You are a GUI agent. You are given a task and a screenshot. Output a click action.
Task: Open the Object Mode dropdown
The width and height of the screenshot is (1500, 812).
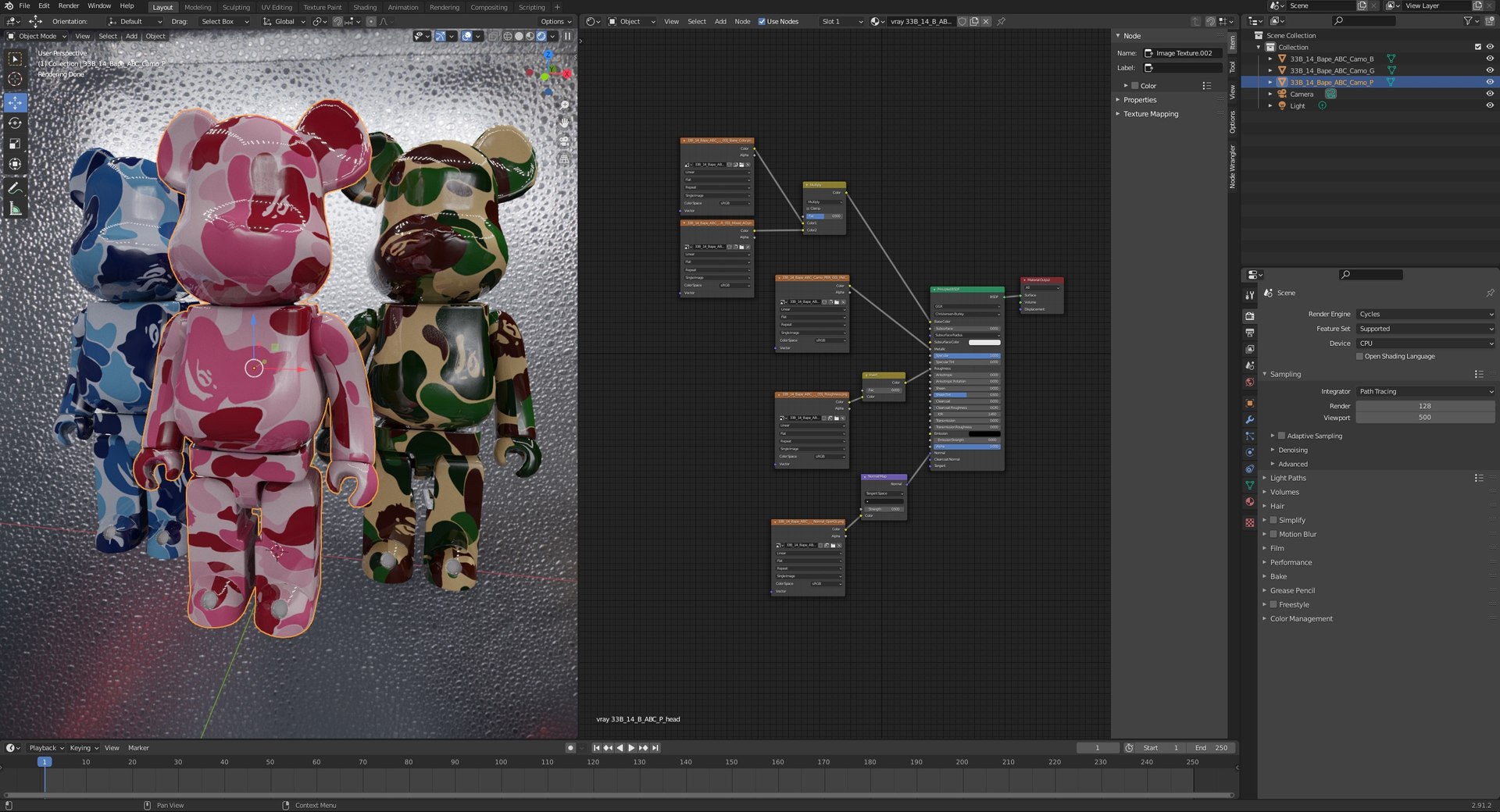point(37,36)
